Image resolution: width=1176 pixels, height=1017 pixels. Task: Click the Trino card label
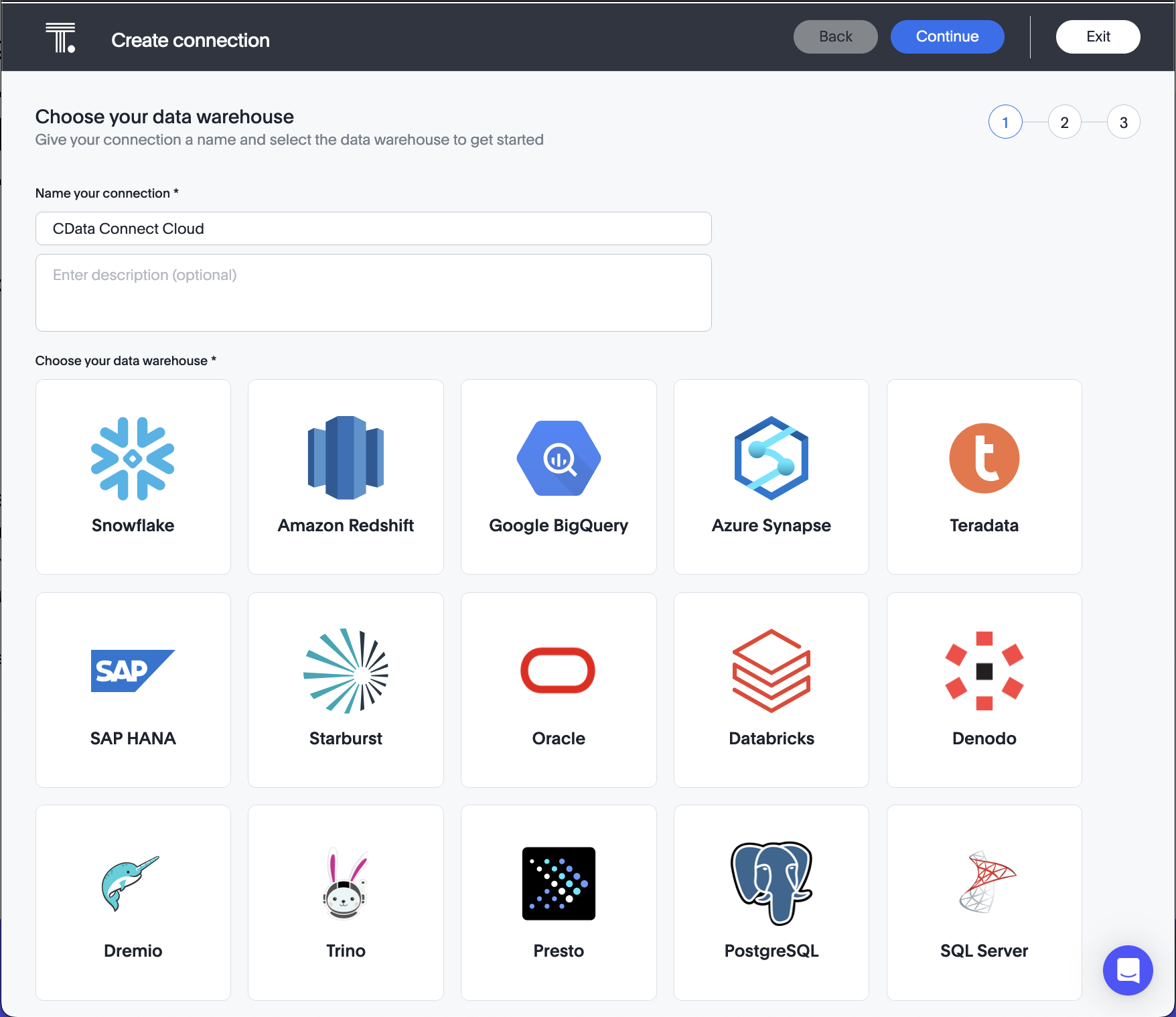click(346, 951)
